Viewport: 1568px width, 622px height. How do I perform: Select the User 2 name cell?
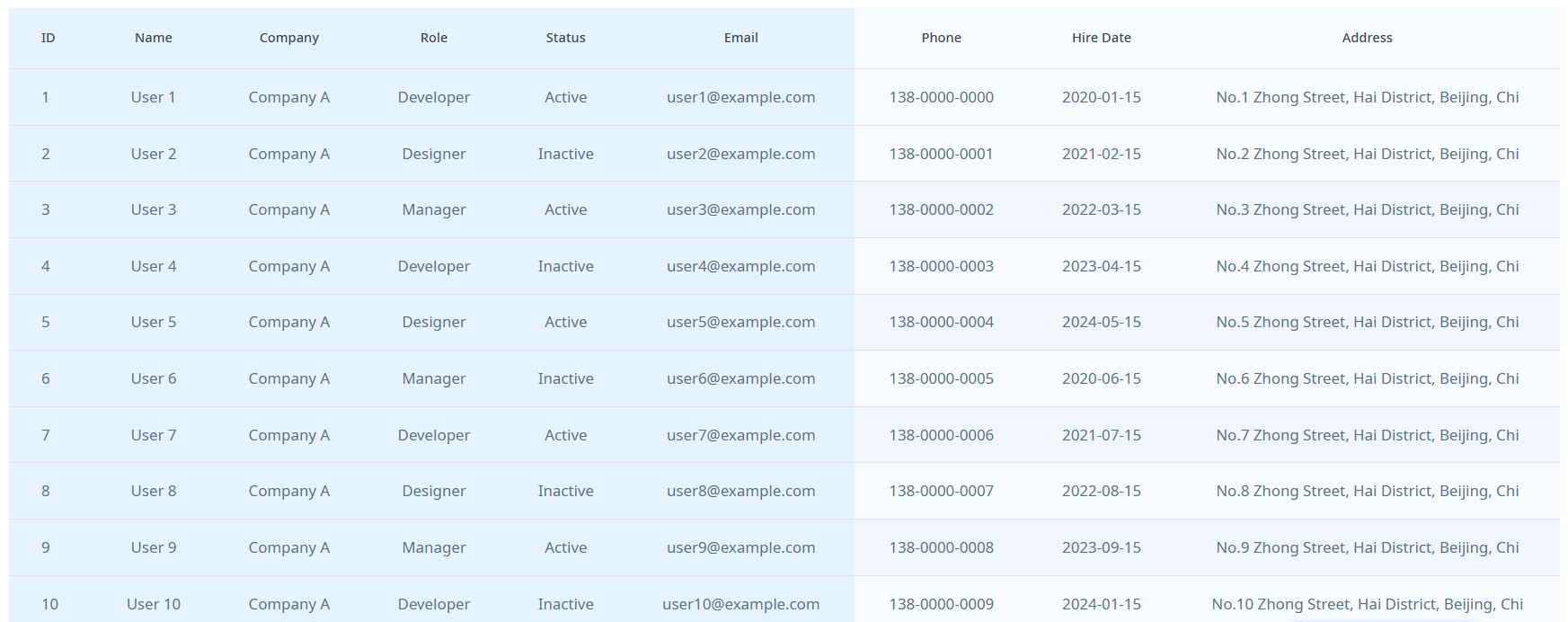[x=154, y=154]
